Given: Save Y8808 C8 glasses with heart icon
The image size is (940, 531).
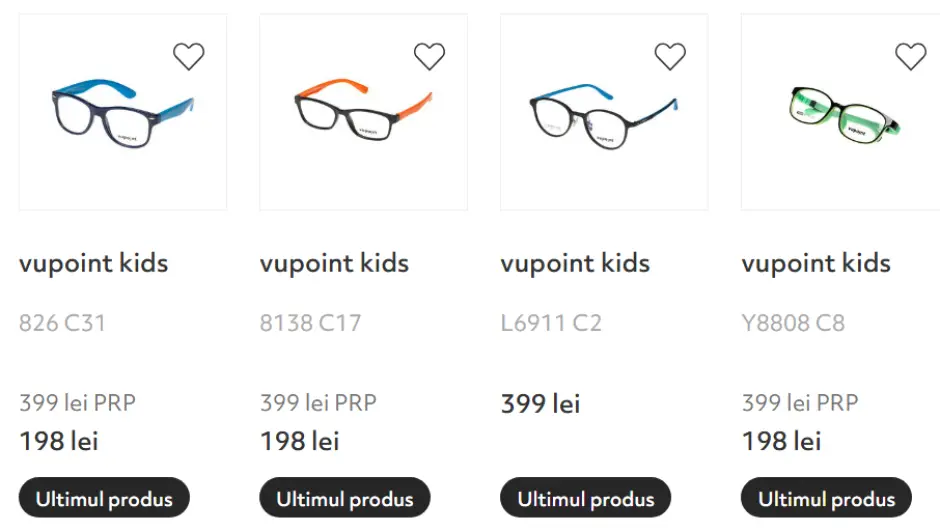Looking at the screenshot, I should tap(911, 57).
